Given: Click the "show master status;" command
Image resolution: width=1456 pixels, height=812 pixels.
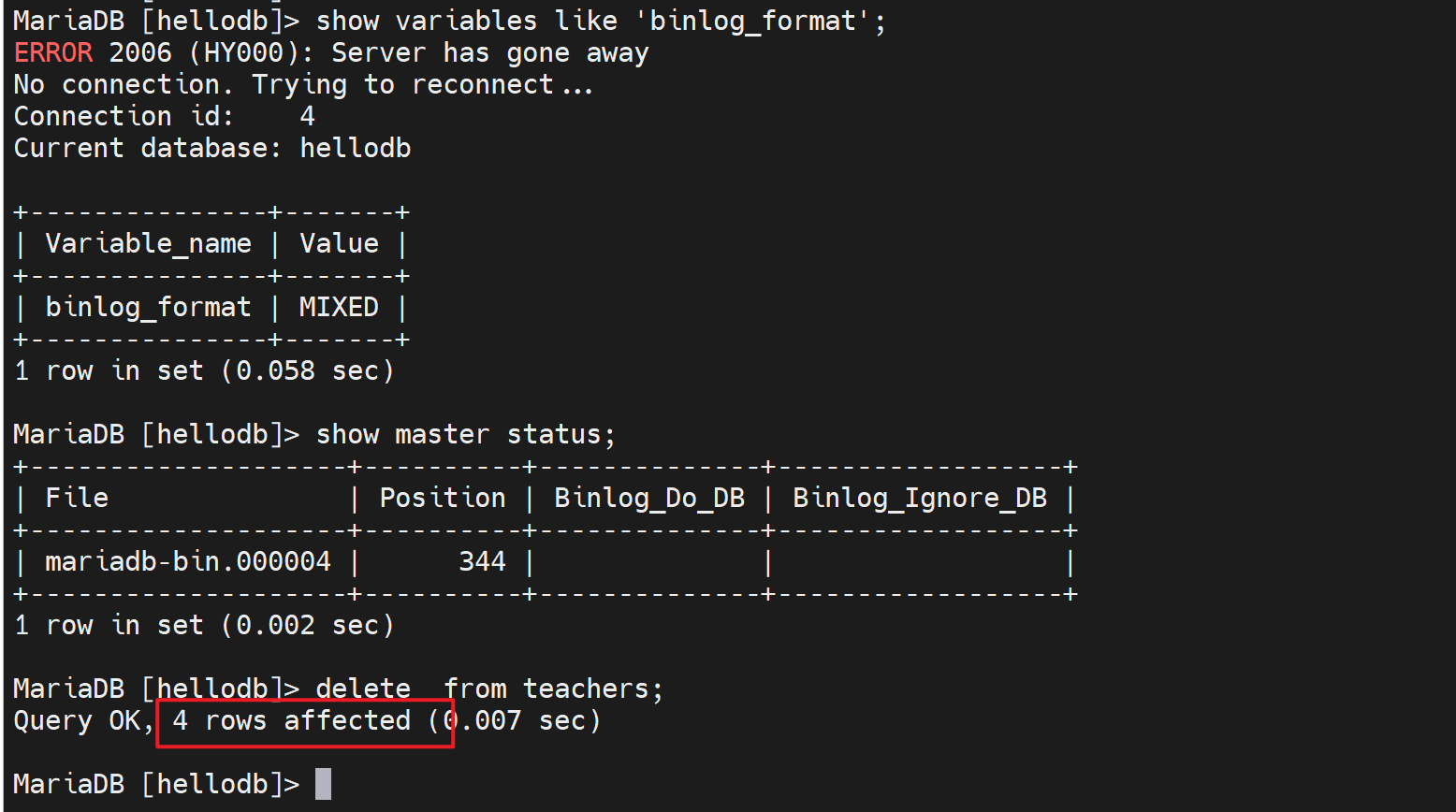Looking at the screenshot, I should point(465,434).
